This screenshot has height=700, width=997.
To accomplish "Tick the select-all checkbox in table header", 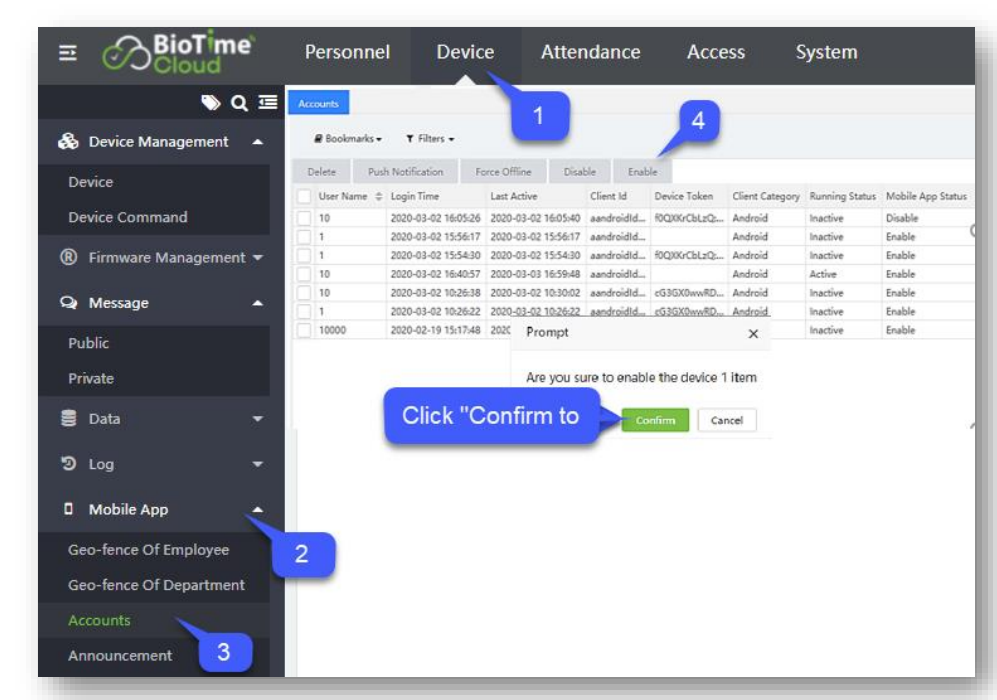I will [304, 197].
